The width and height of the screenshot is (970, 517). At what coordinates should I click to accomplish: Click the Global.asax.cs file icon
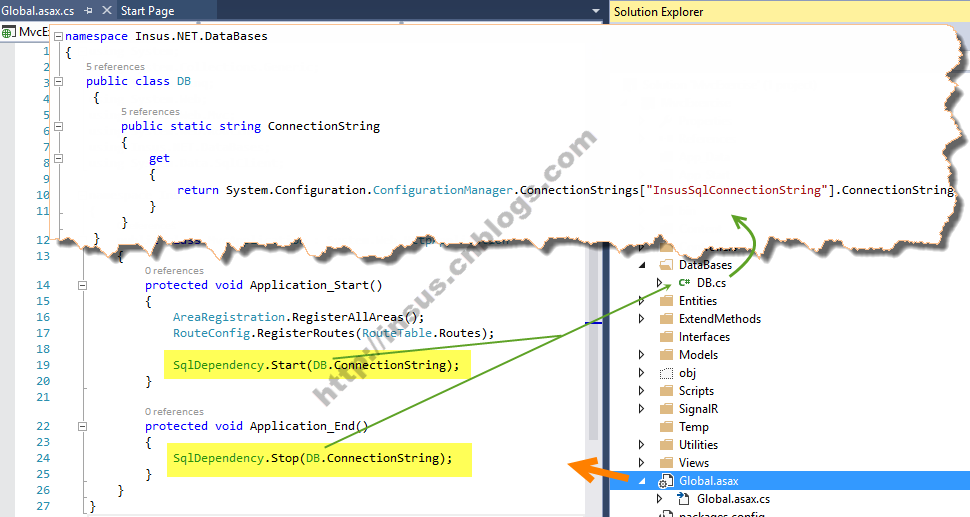683,499
